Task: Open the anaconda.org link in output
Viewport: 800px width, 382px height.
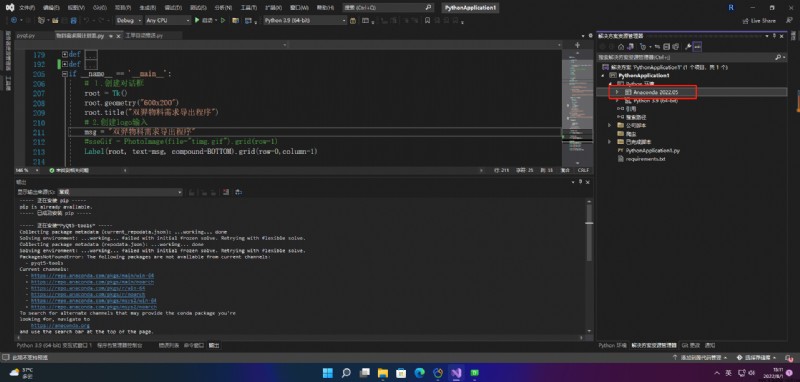Action: (60, 325)
